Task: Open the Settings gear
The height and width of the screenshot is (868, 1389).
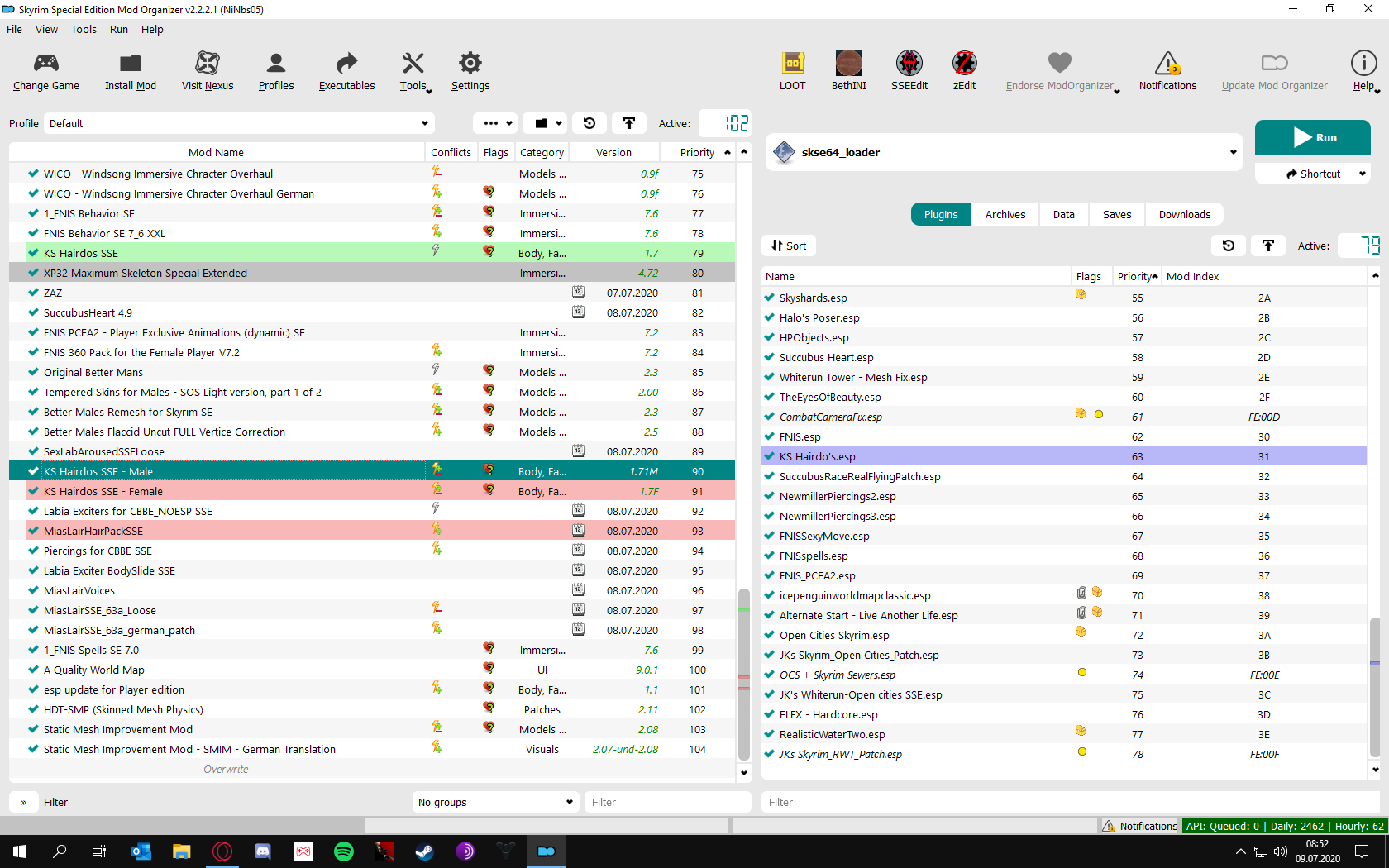Action: point(470,72)
